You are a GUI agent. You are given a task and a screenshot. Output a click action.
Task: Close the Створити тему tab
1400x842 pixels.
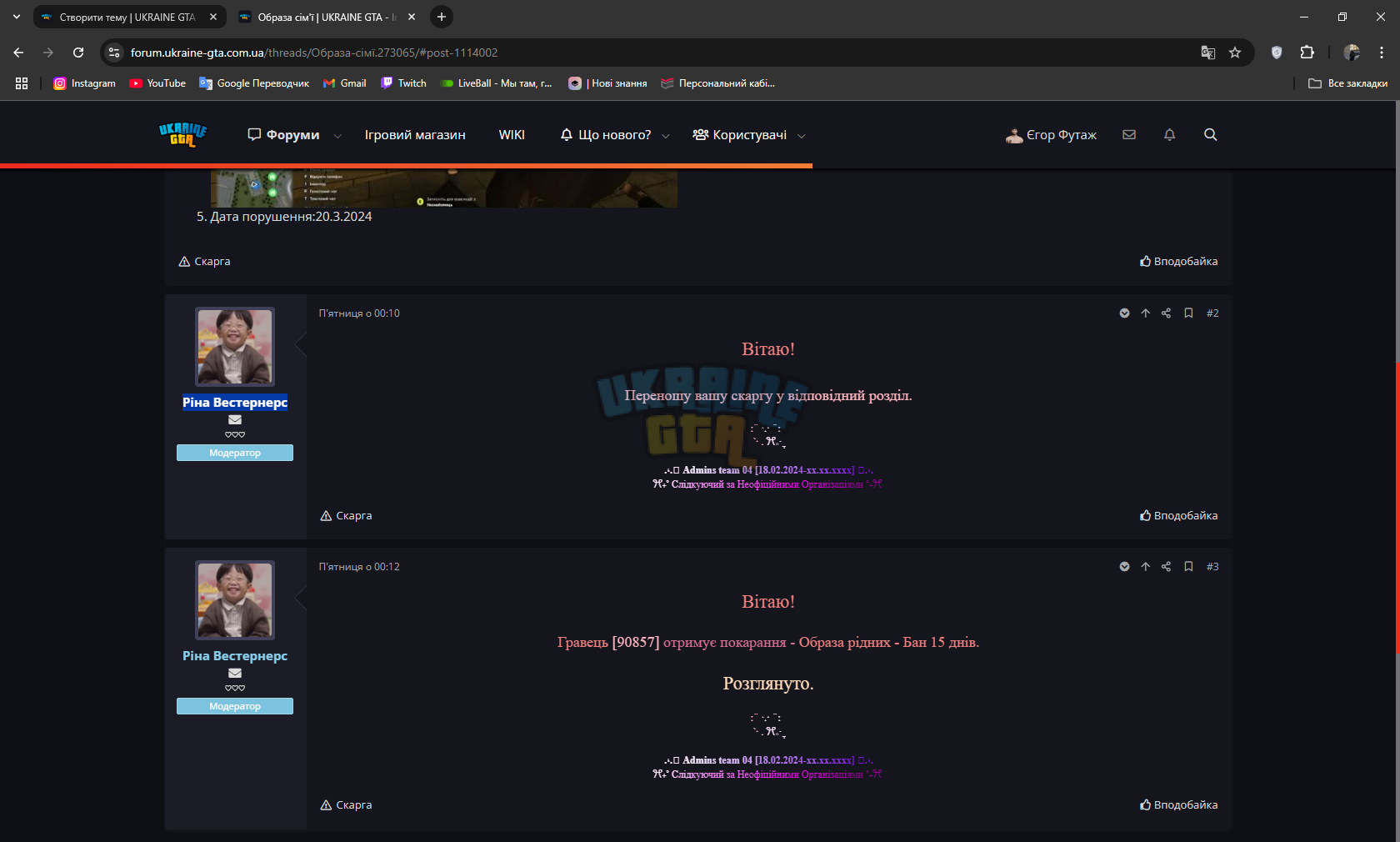point(213,17)
